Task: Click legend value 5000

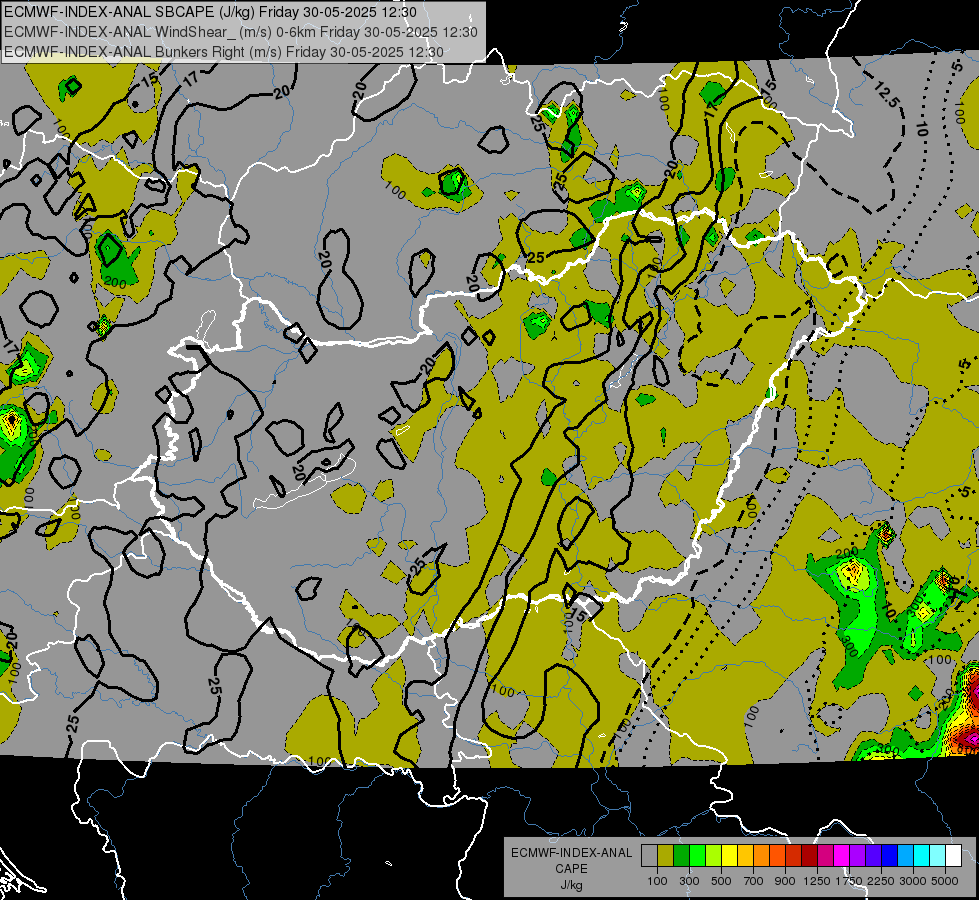Action: click(x=945, y=881)
